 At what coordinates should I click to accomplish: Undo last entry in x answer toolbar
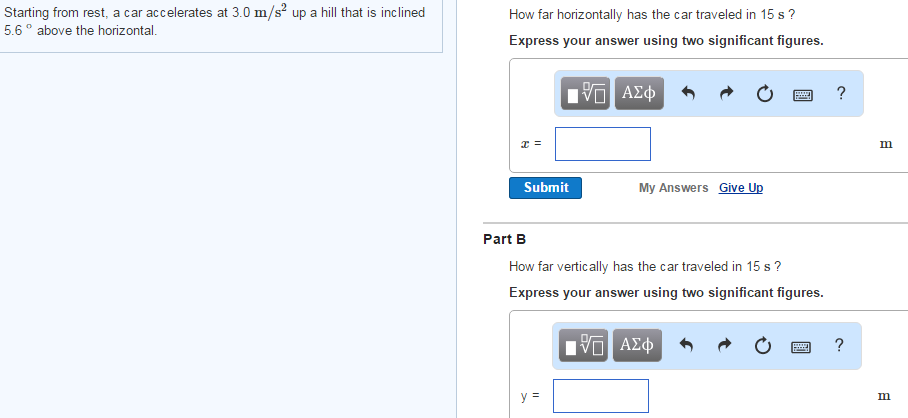(688, 94)
